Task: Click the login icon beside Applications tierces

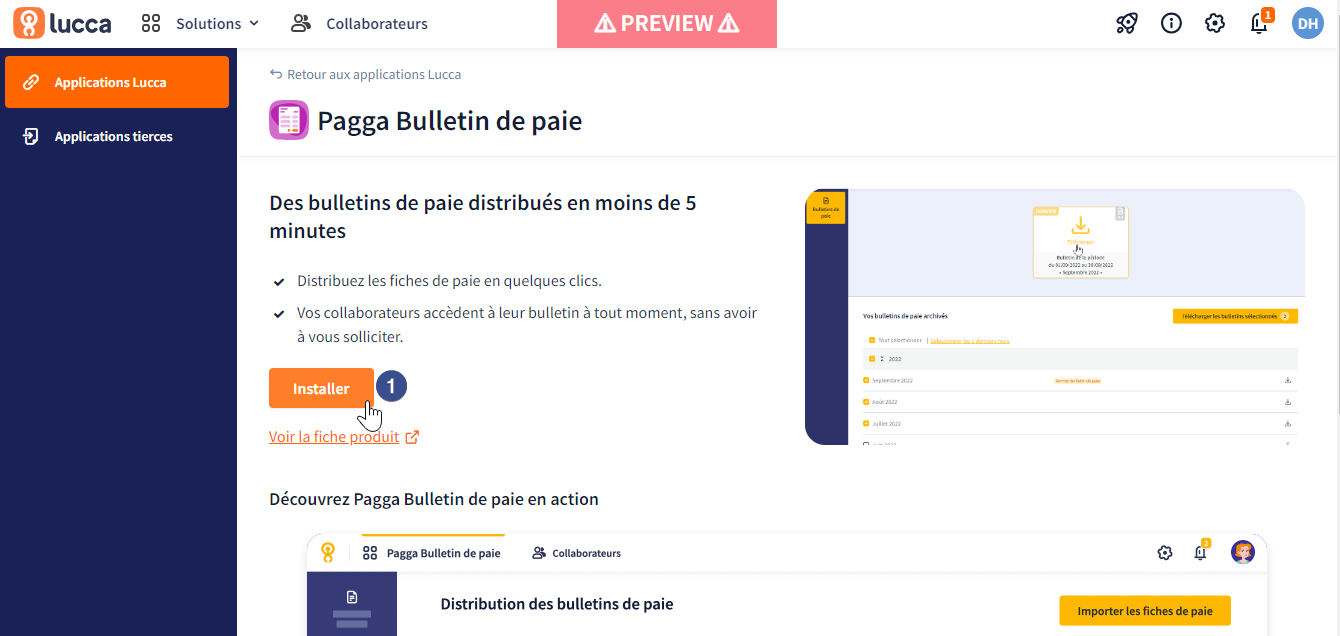Action: pyautogui.click(x=31, y=136)
